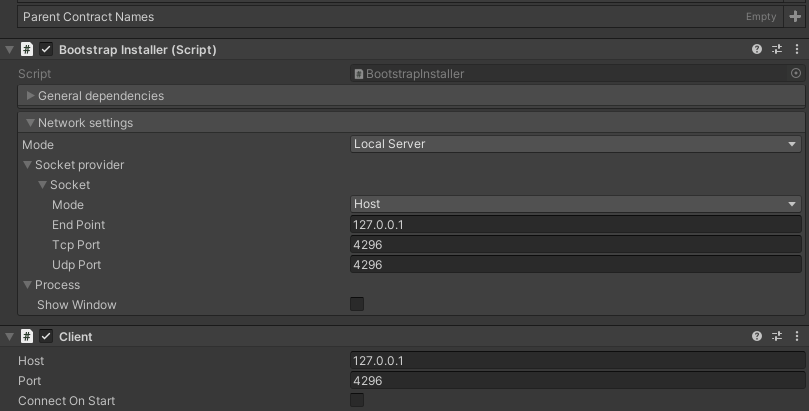The width and height of the screenshot is (809, 411).
Task: Open more options menu of Client component
Action: click(797, 336)
